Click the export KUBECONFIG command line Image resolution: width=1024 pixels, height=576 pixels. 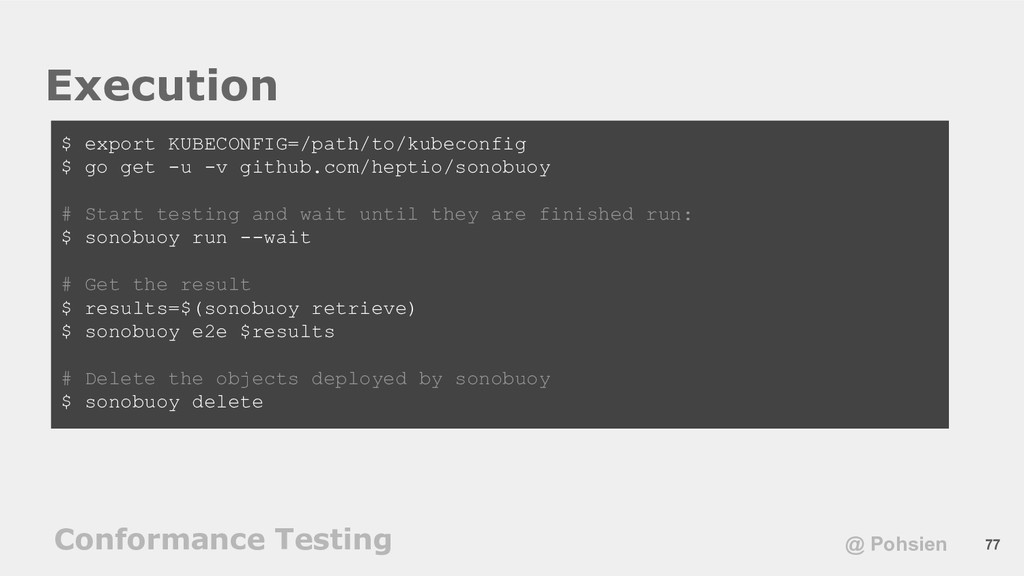(x=294, y=144)
